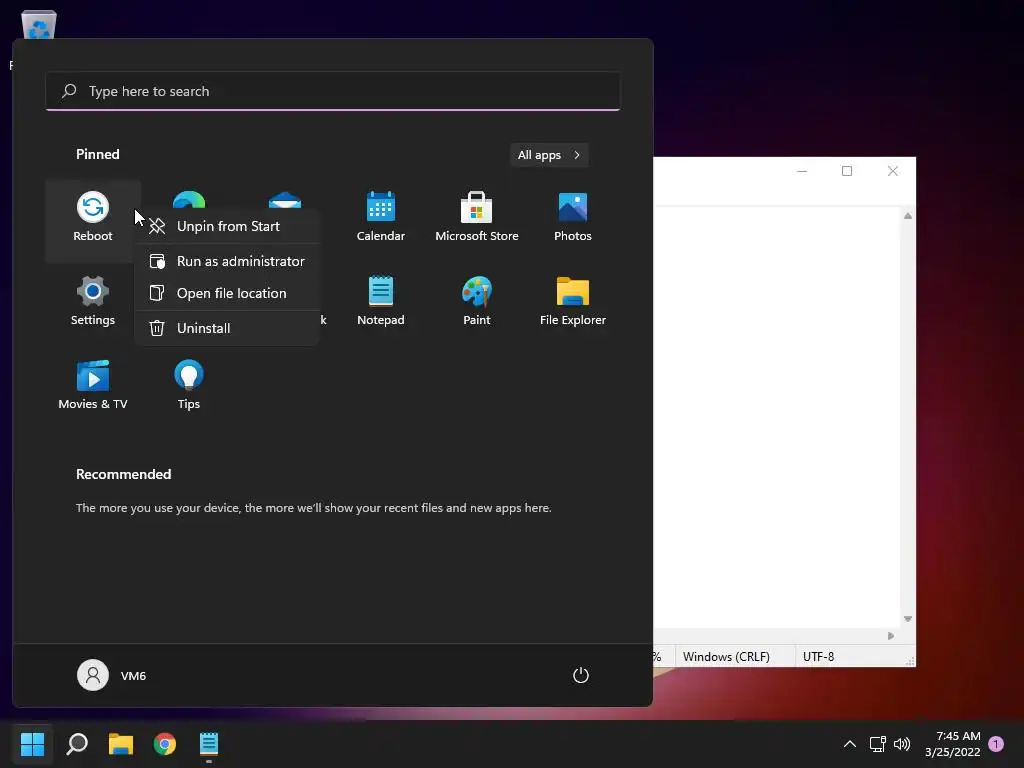Click Windows (CRLF) in Notepad status bar
1024x768 pixels.
726,656
